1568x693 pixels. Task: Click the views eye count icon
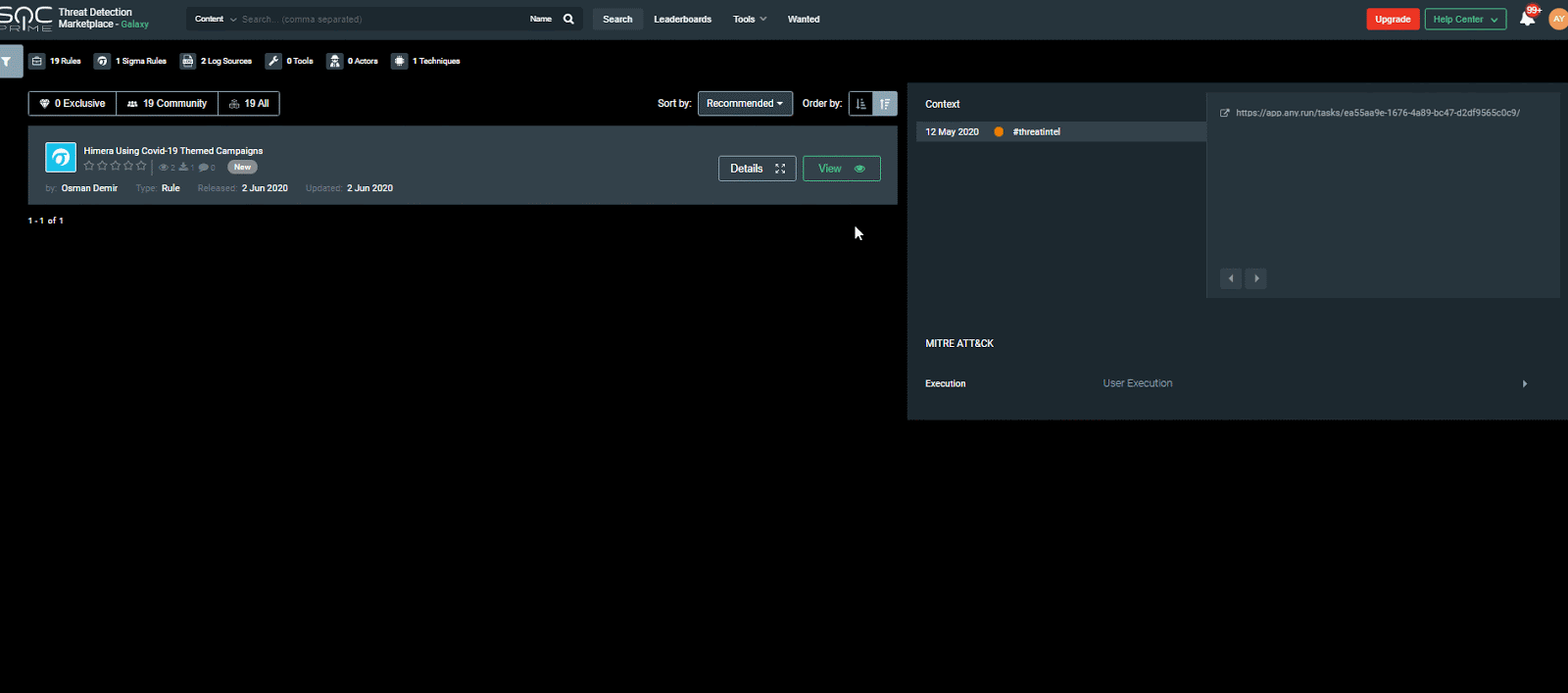click(164, 168)
